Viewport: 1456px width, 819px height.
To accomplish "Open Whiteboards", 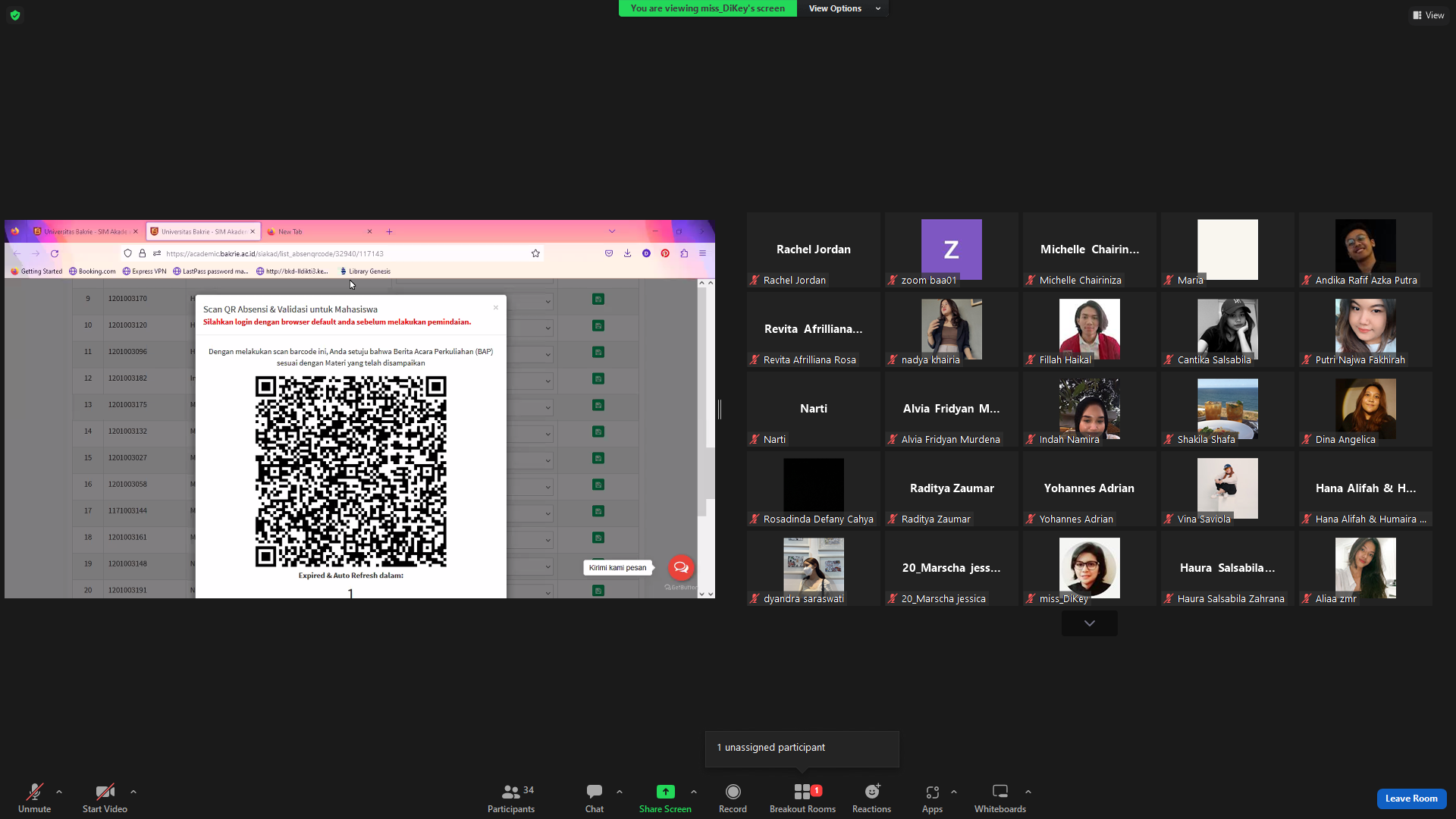I will [1000, 798].
